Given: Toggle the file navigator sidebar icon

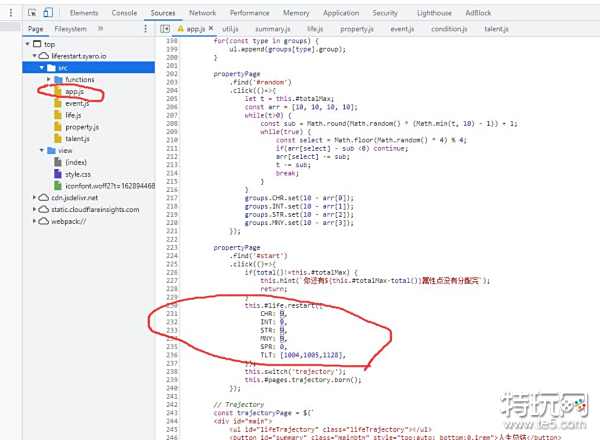Looking at the screenshot, I should (x=165, y=29).
